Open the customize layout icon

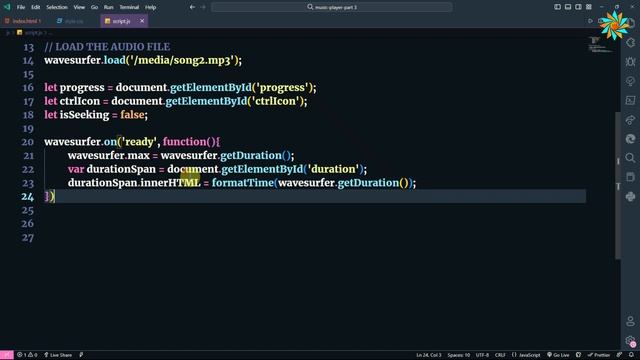pos(589,7)
